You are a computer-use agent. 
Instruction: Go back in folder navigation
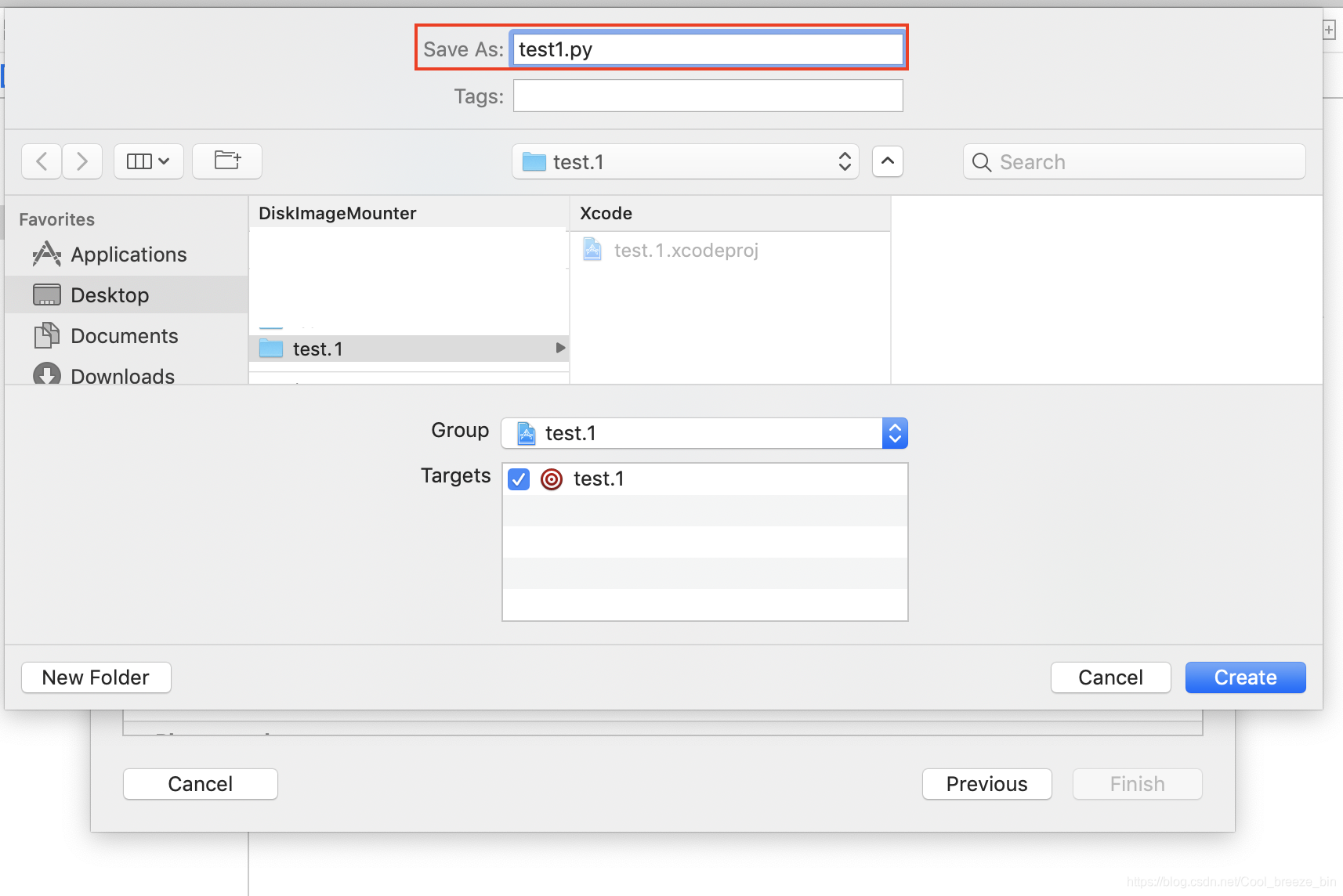coord(42,161)
